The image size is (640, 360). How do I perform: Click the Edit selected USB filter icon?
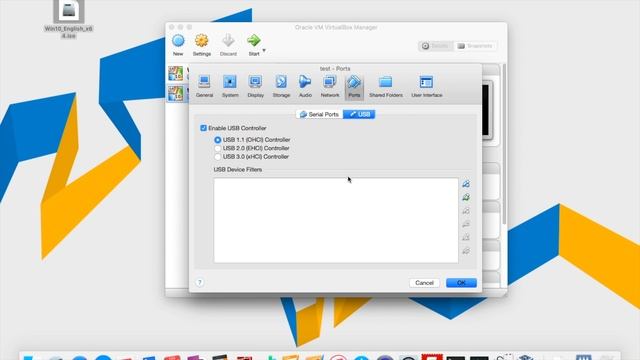(466, 211)
